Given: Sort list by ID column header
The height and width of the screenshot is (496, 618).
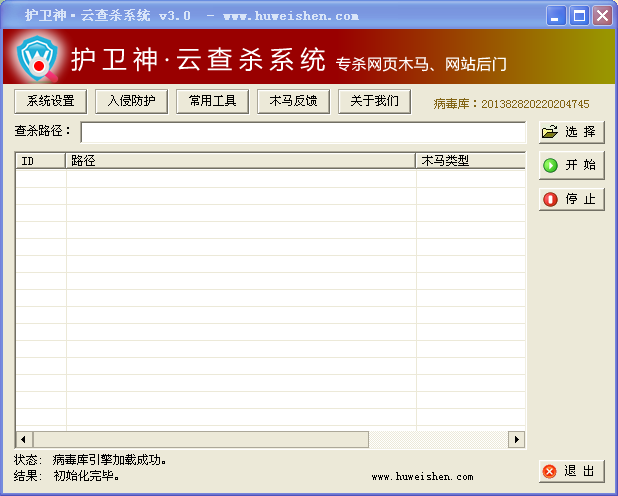Looking at the screenshot, I should point(41,161).
